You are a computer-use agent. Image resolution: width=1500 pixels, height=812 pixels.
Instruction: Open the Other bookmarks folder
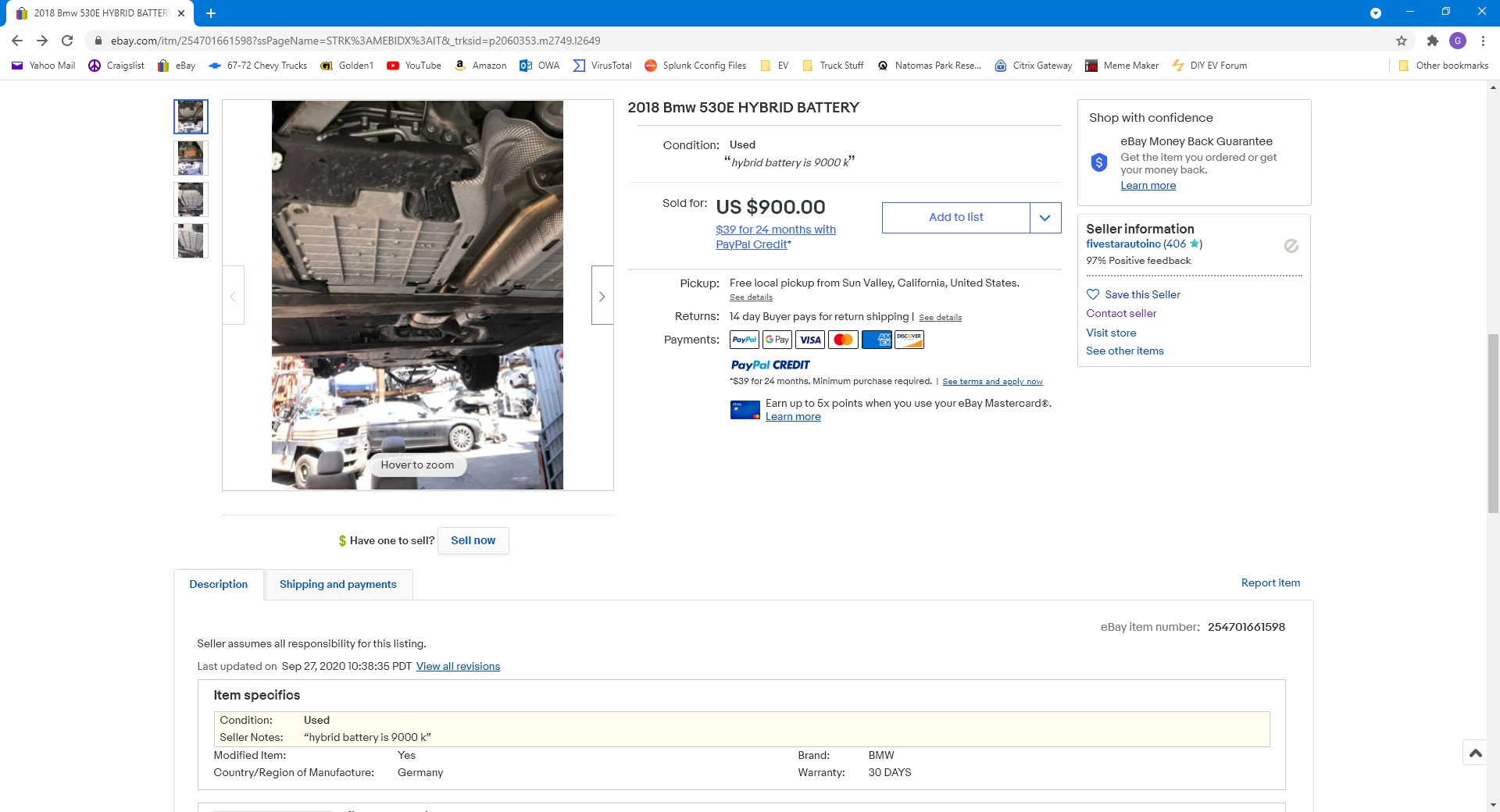[1443, 66]
